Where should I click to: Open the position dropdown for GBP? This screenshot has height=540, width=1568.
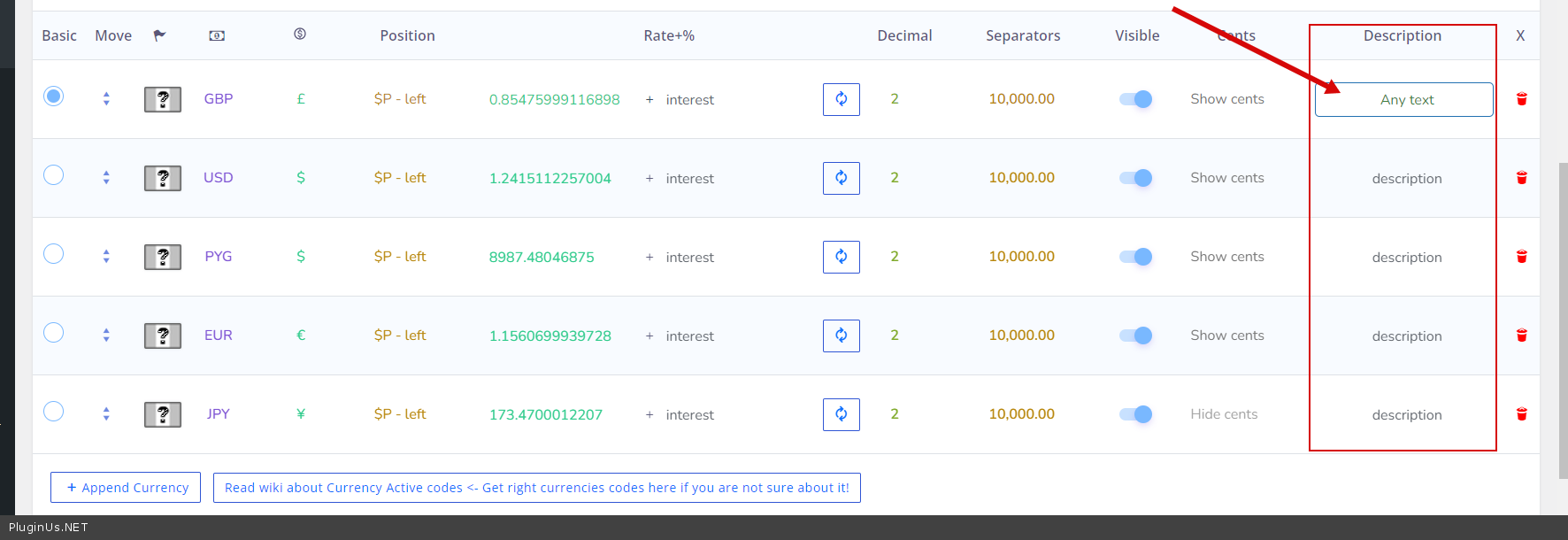coord(399,99)
